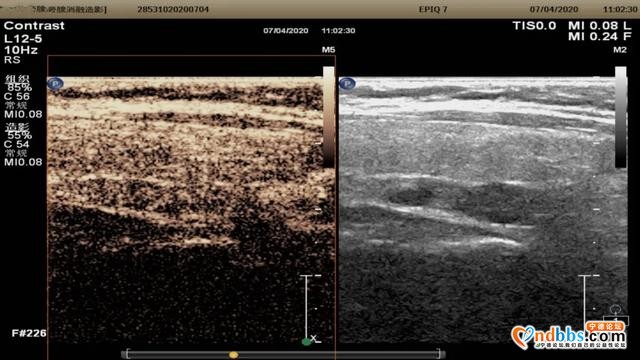This screenshot has height=360, width=640.
Task: Click the P orientation marker on the grayscale image
Action: point(347,84)
